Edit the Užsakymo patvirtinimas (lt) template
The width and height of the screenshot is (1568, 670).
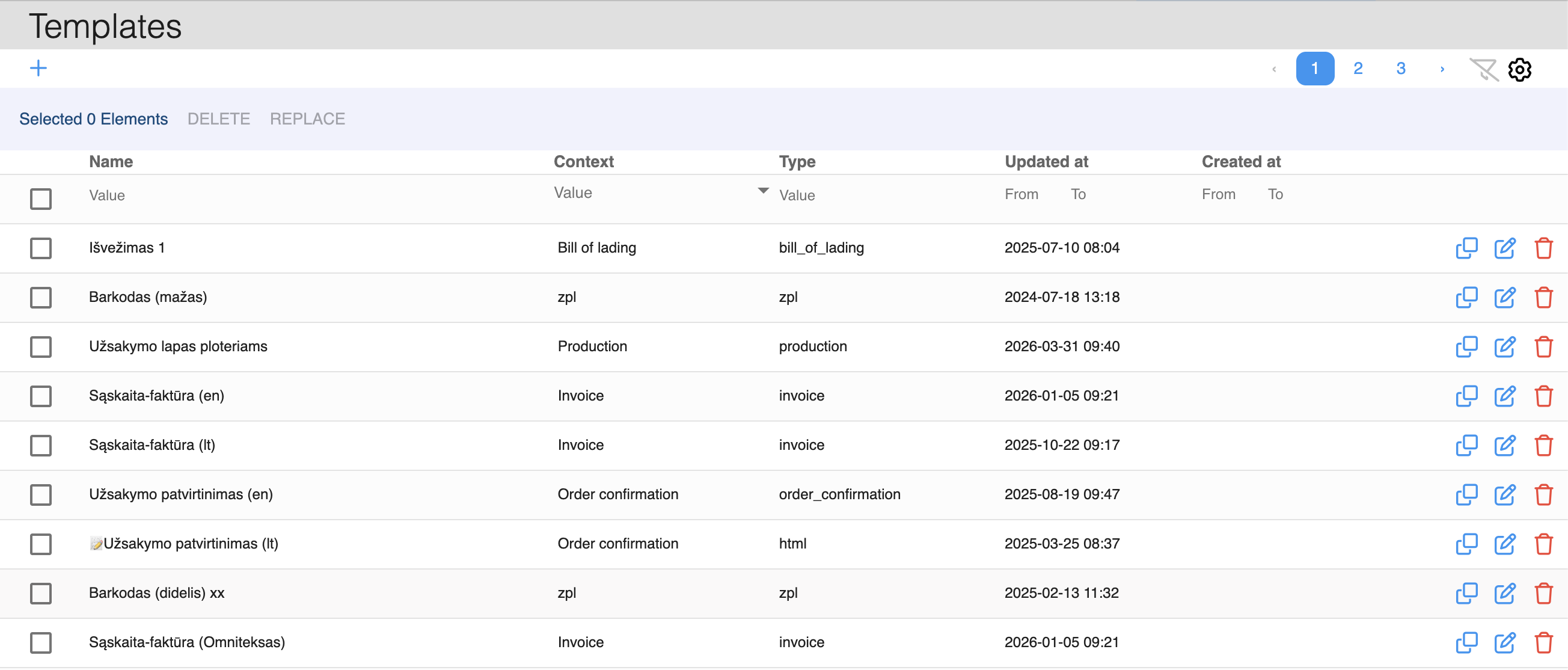(1505, 544)
